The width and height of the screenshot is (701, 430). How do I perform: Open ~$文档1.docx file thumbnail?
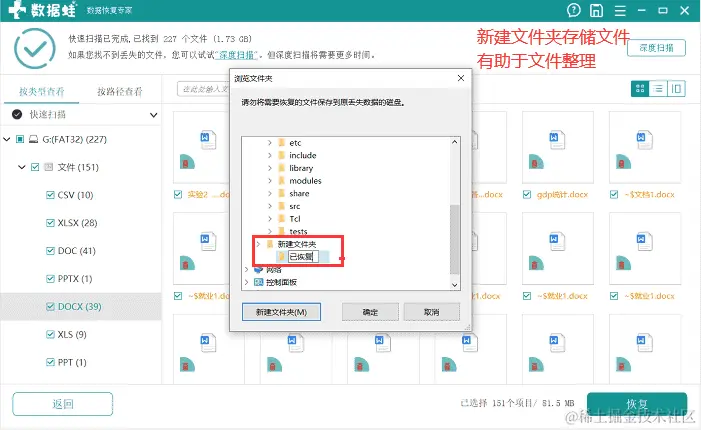[645, 148]
